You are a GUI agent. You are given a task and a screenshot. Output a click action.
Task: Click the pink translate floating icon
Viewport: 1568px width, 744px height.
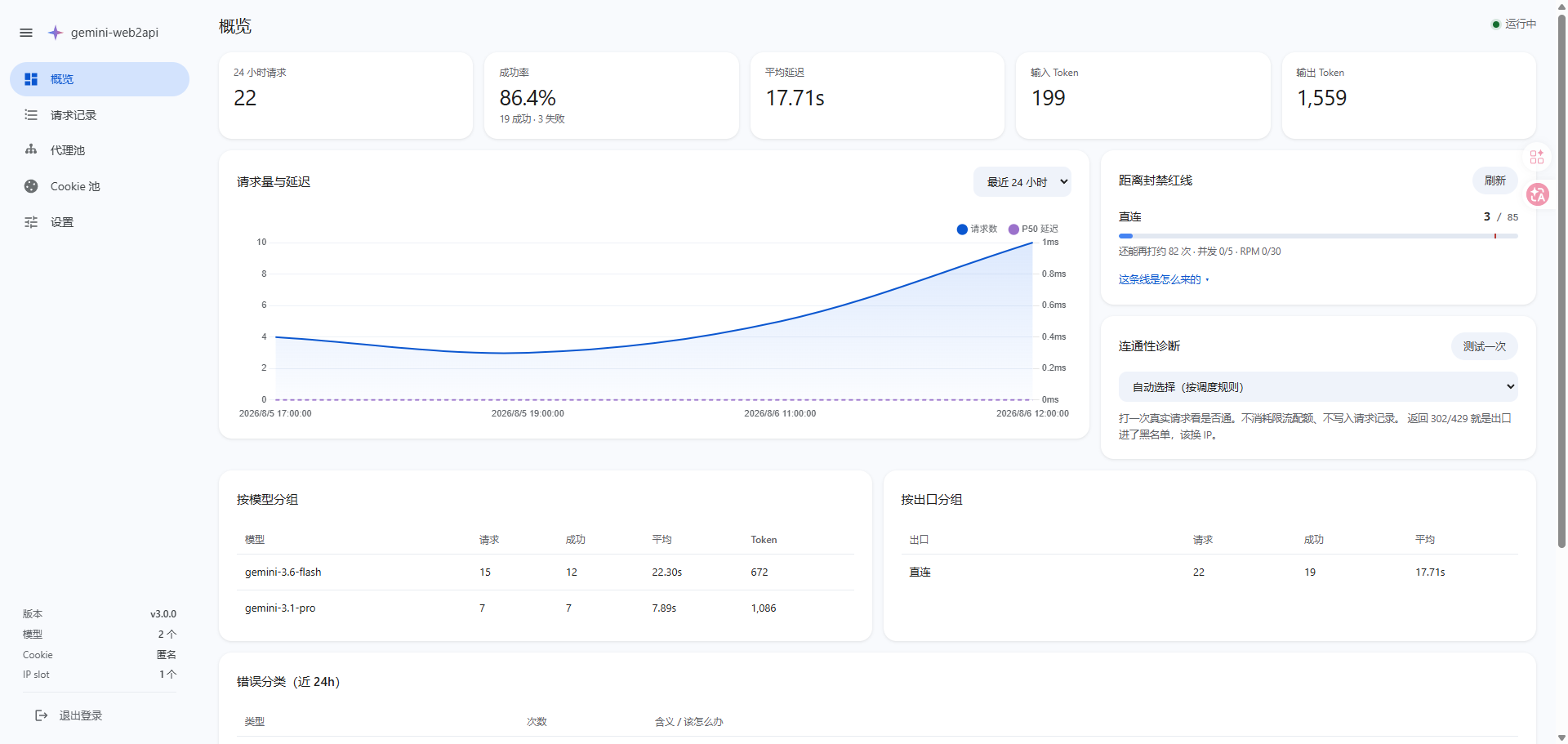[x=1538, y=194]
